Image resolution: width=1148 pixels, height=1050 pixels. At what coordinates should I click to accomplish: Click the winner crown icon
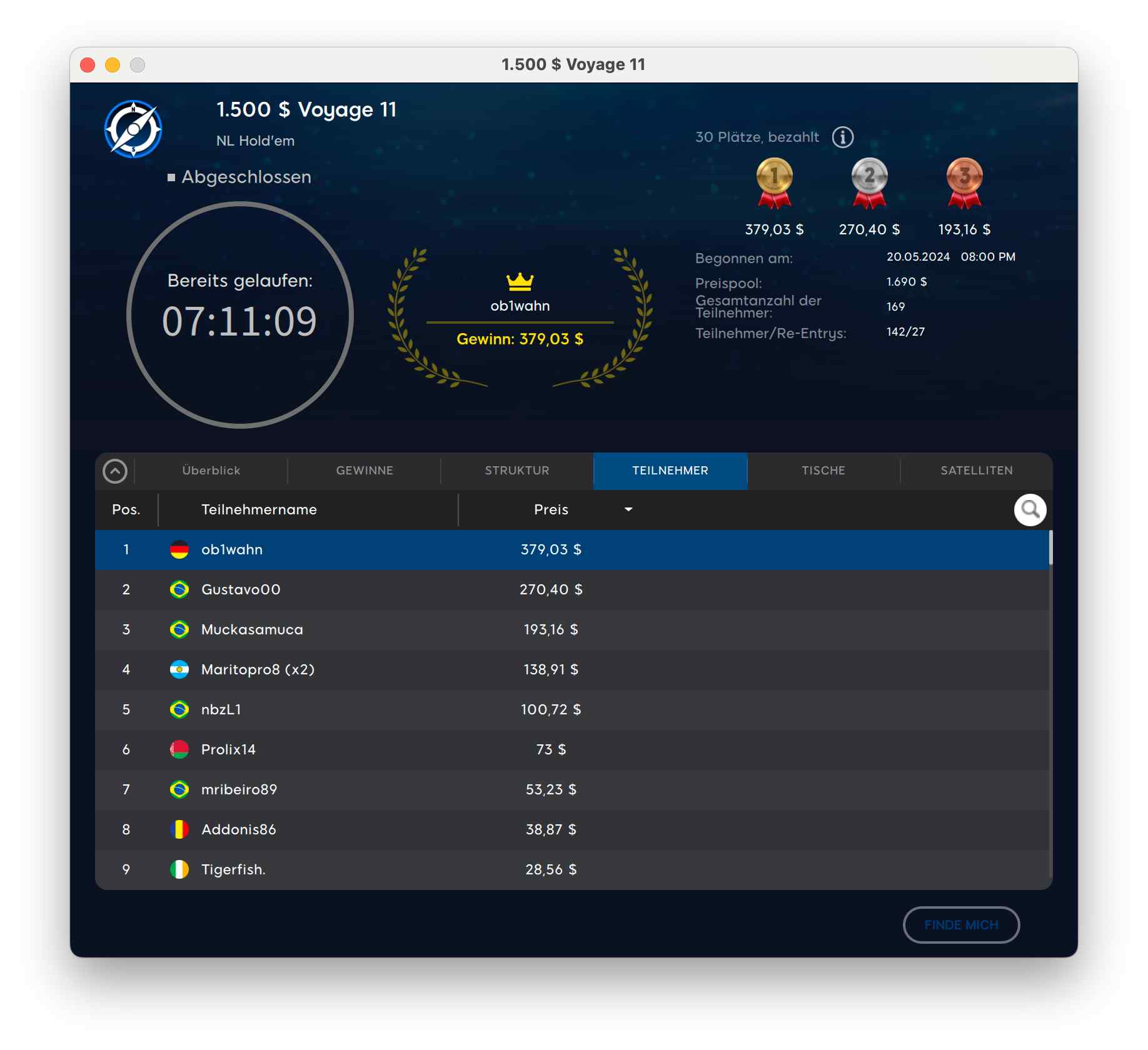520,282
